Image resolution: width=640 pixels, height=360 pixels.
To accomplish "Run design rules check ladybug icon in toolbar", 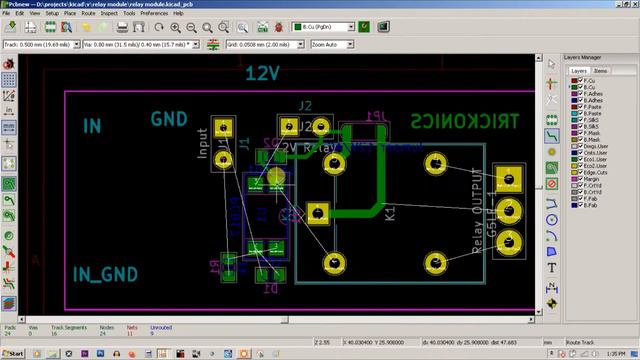I will tap(279, 27).
